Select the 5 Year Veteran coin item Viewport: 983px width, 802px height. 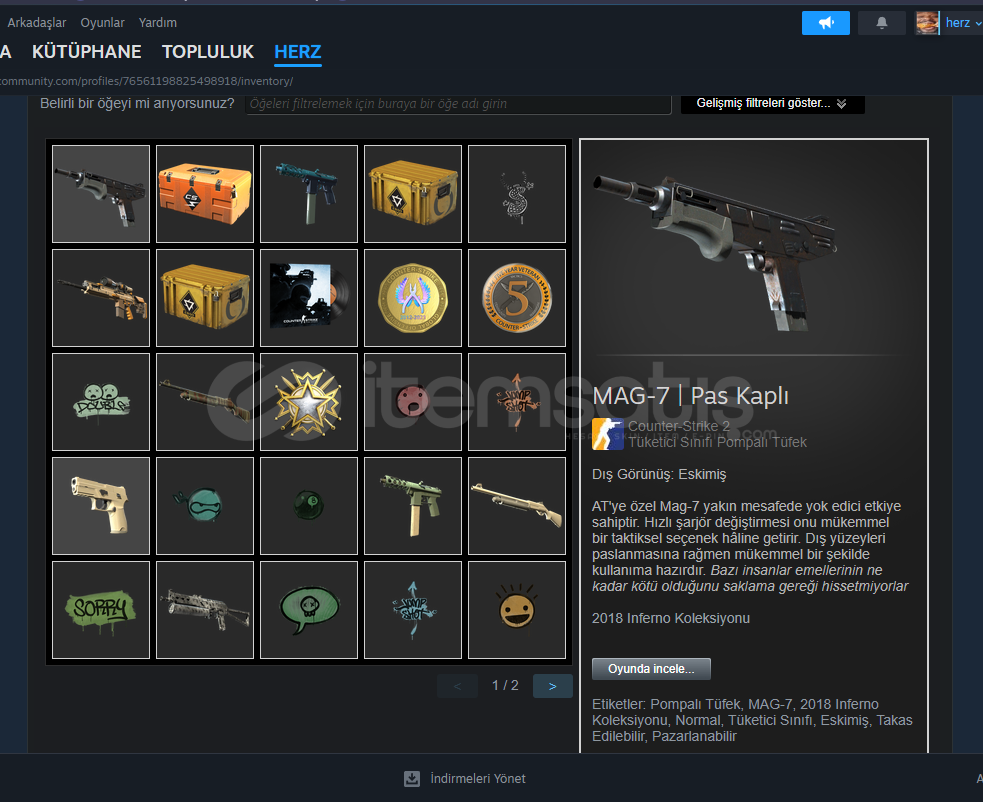tap(517, 298)
